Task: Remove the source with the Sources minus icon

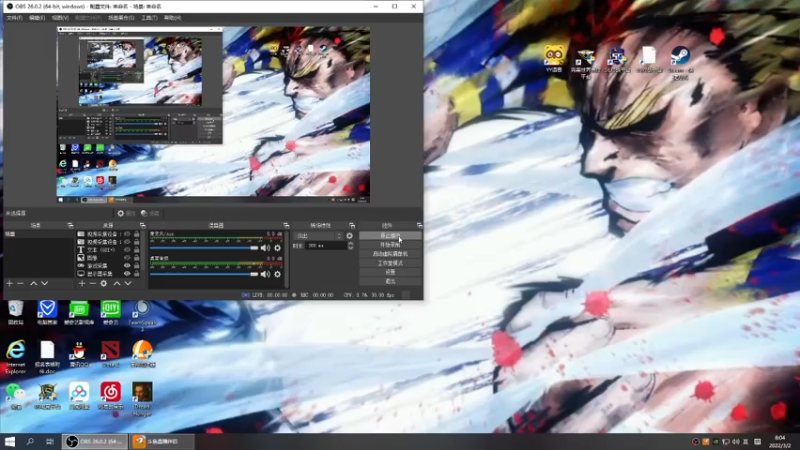Action: tap(92, 283)
